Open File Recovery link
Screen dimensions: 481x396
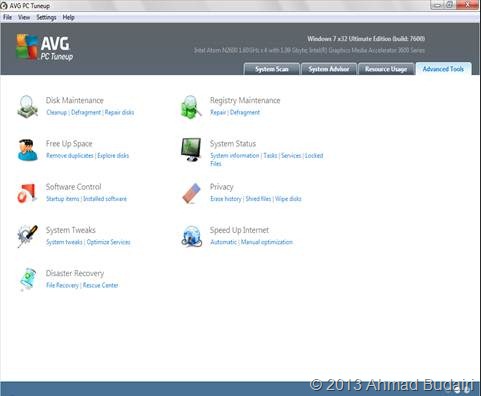62,285
